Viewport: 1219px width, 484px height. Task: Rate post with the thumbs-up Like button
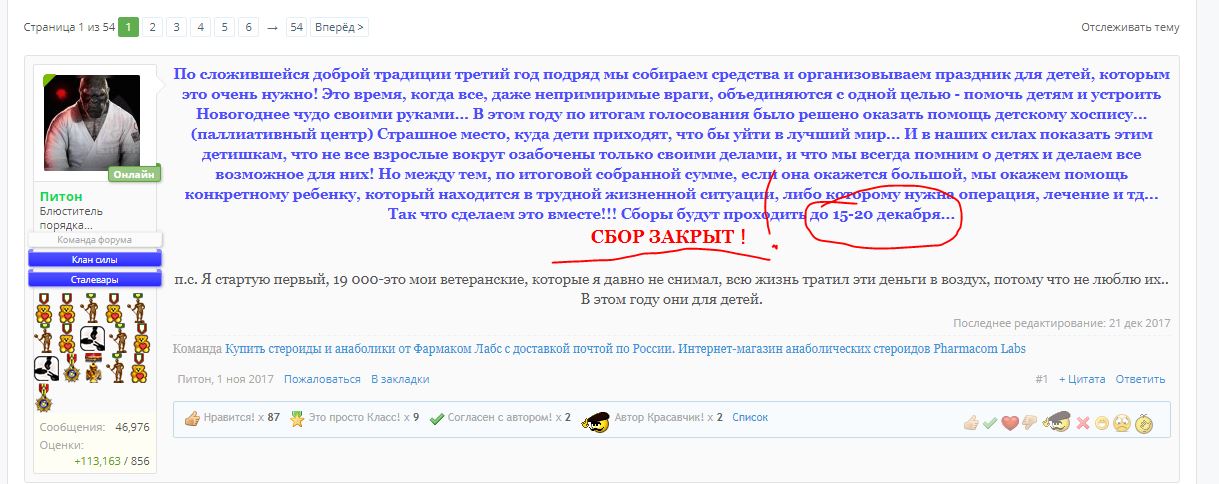coord(970,423)
